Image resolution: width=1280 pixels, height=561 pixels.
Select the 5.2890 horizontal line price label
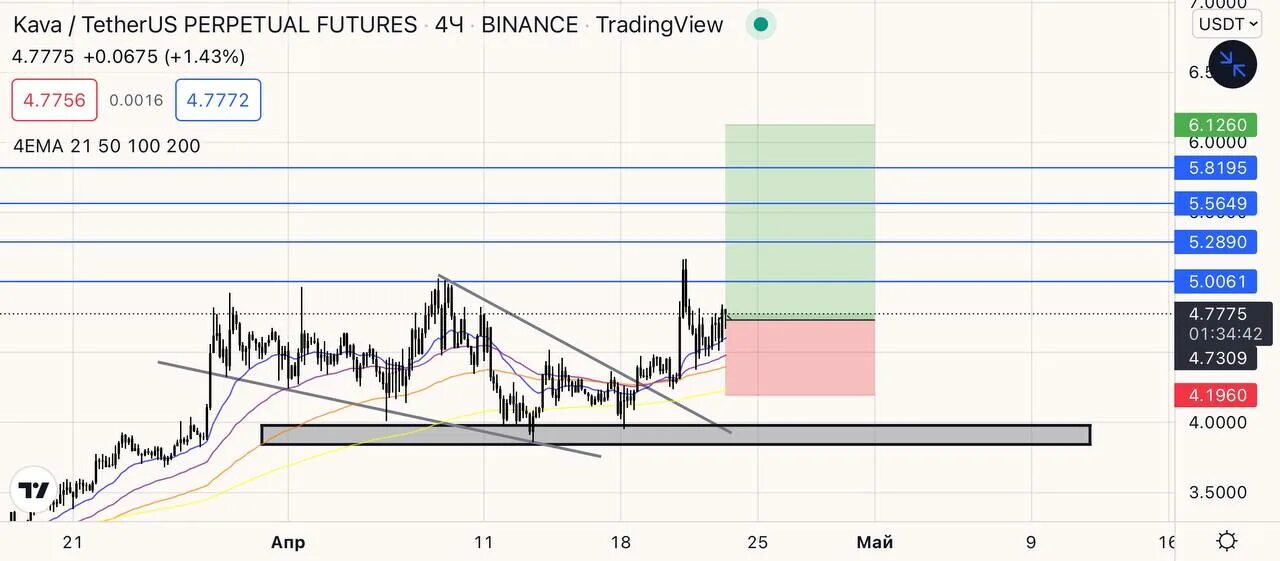pos(1217,242)
